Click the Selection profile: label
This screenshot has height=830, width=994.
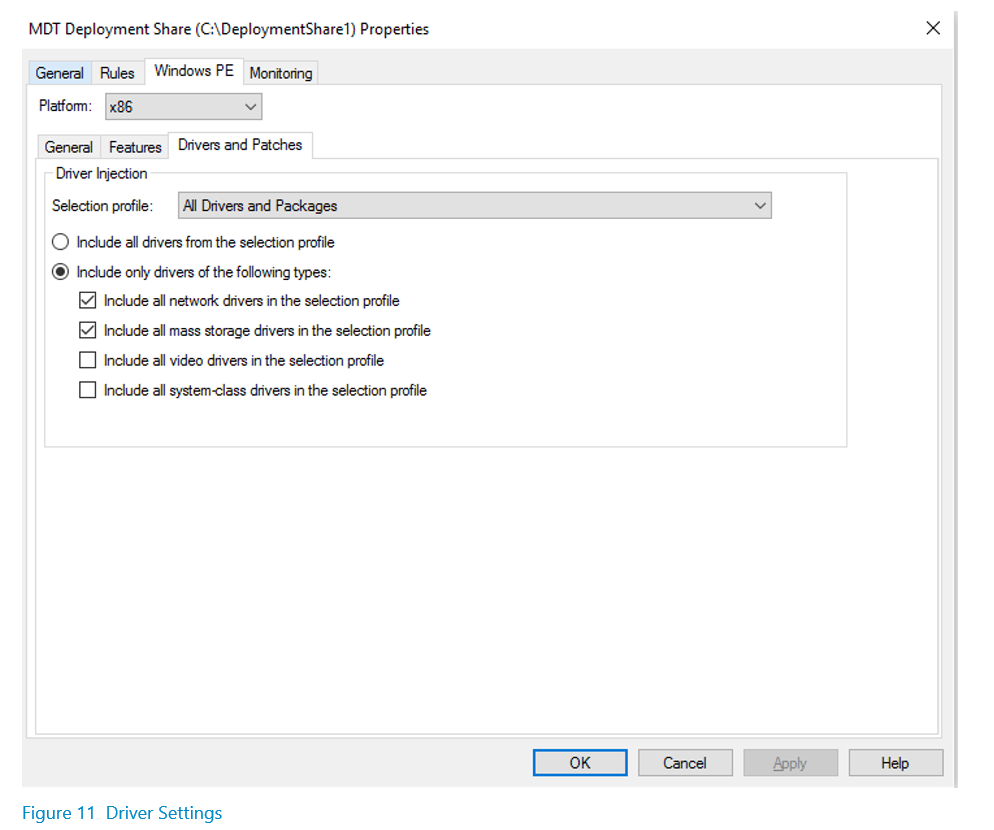(x=103, y=205)
